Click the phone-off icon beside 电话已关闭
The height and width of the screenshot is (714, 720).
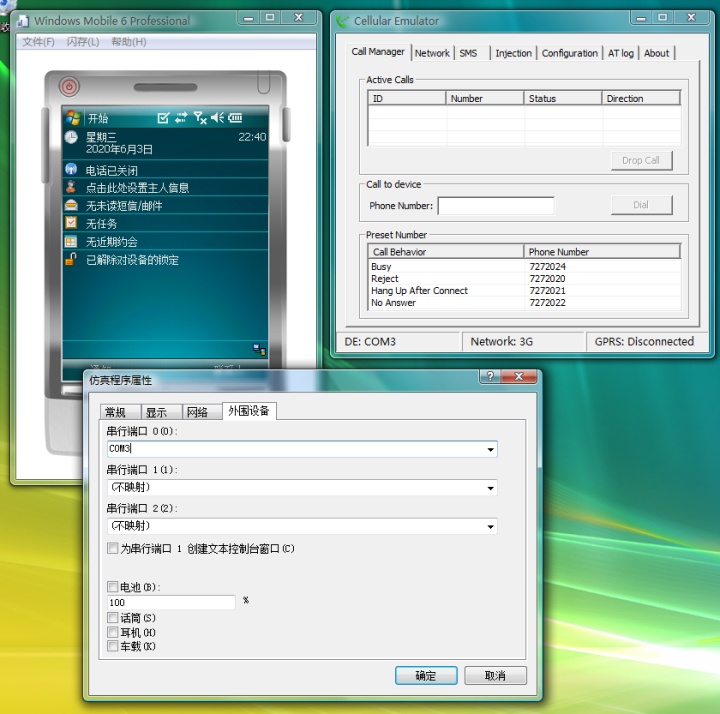click(x=71, y=169)
